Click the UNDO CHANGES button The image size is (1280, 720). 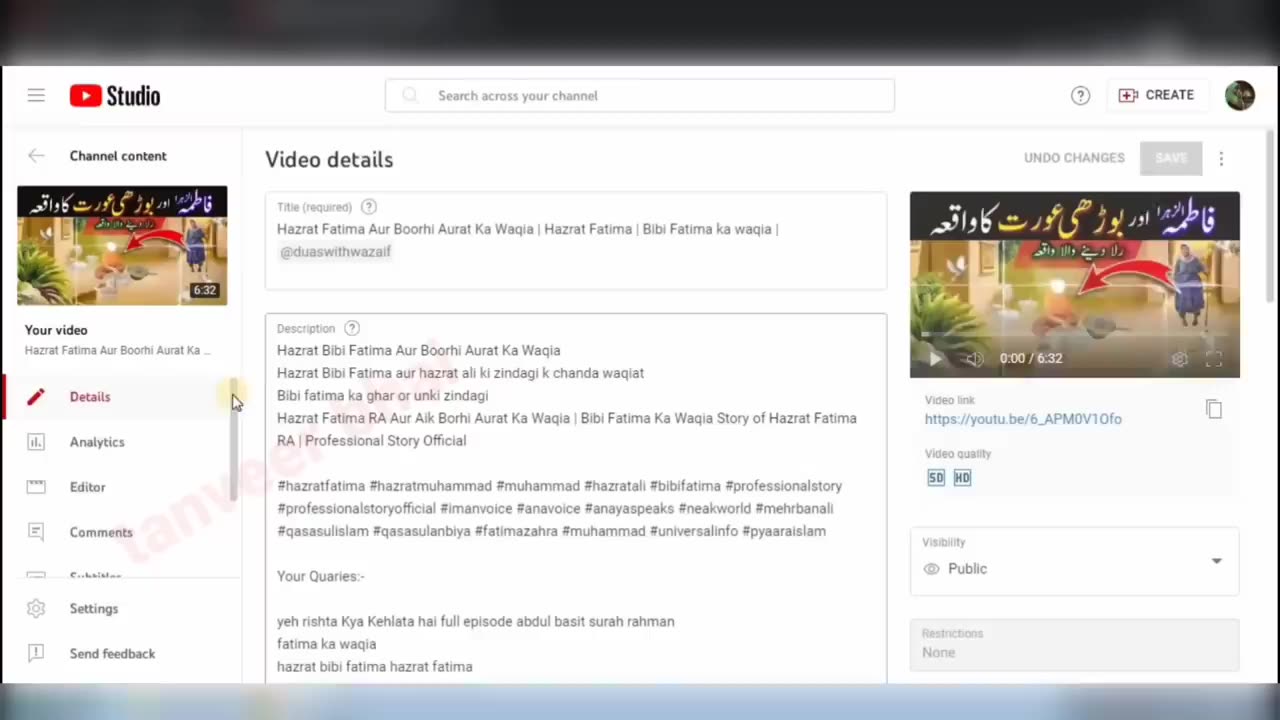click(x=1074, y=158)
